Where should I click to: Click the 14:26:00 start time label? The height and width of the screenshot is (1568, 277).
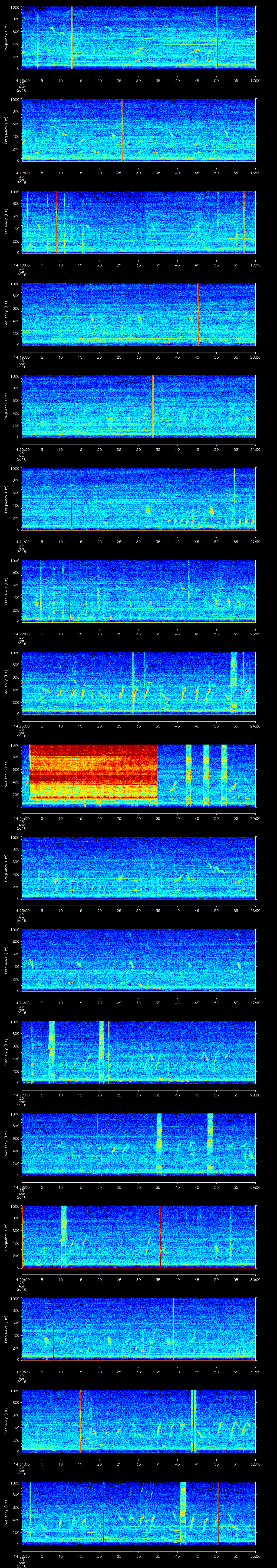click(x=22, y=1003)
